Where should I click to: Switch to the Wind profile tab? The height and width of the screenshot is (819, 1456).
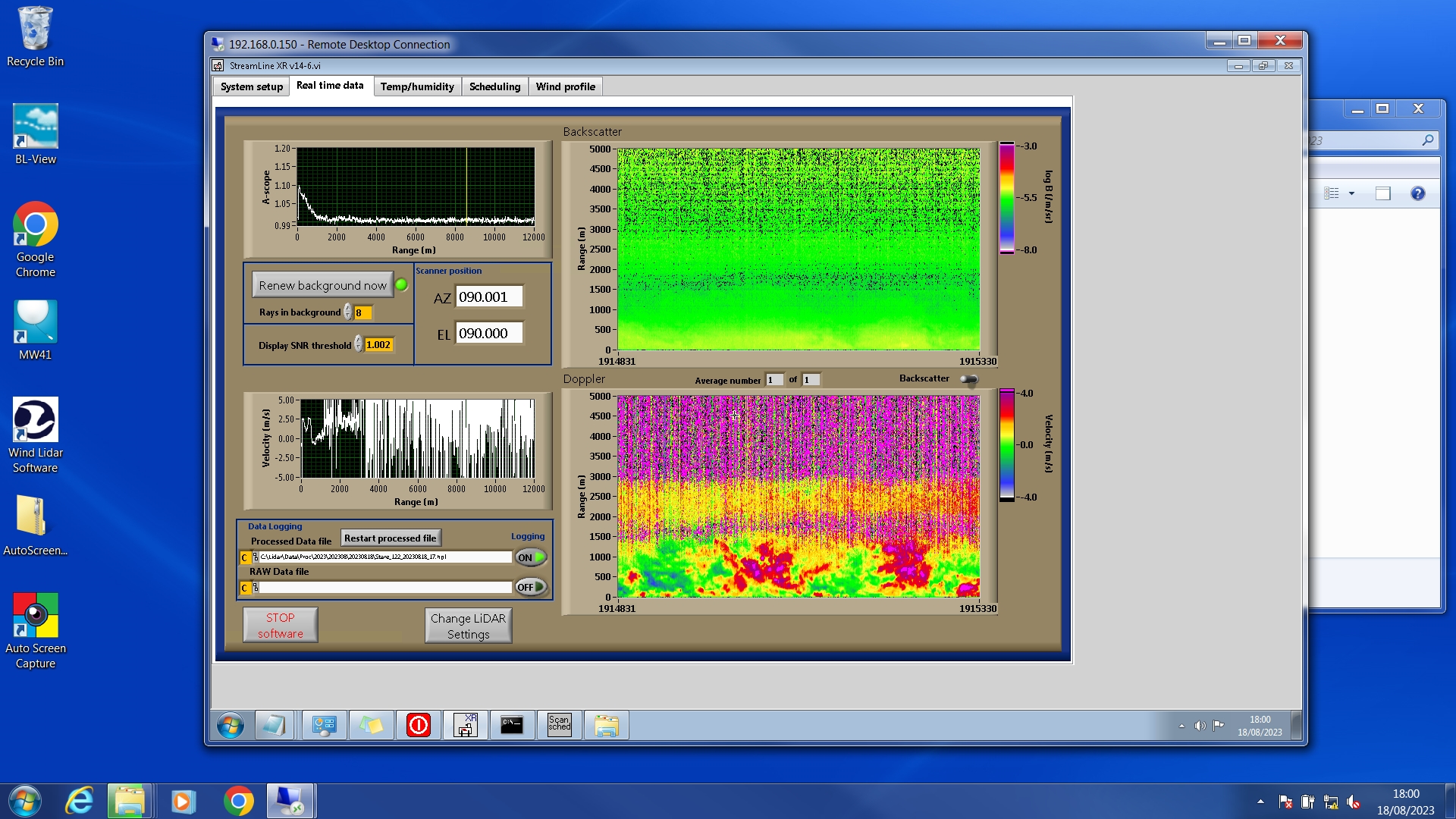click(565, 86)
